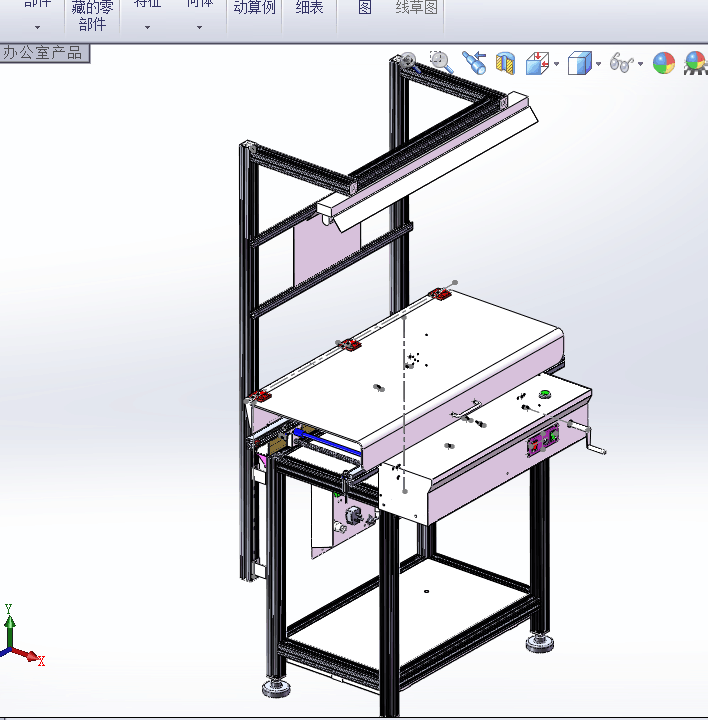The height and width of the screenshot is (720, 708).
Task: Return to the Previous View
Action: pos(474,62)
